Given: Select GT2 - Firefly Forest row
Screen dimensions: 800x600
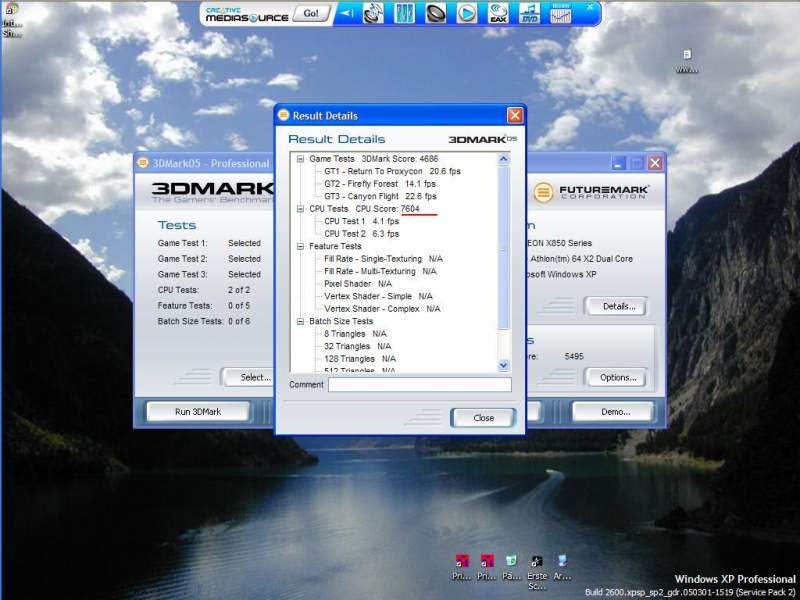Looking at the screenshot, I should pos(380,184).
